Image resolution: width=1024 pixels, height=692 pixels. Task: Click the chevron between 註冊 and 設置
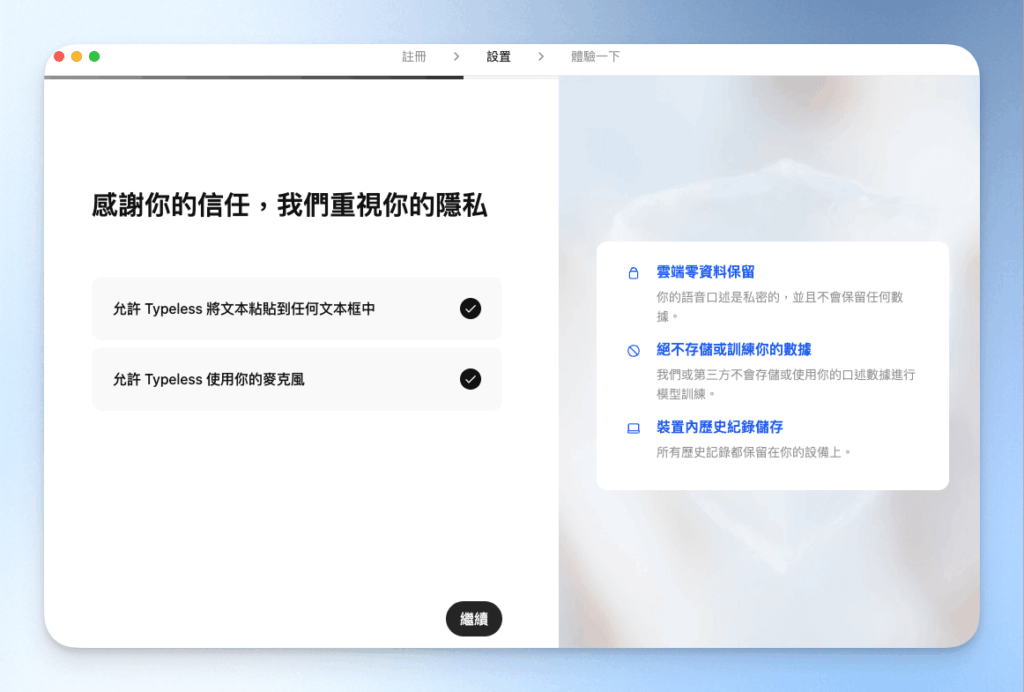point(456,57)
